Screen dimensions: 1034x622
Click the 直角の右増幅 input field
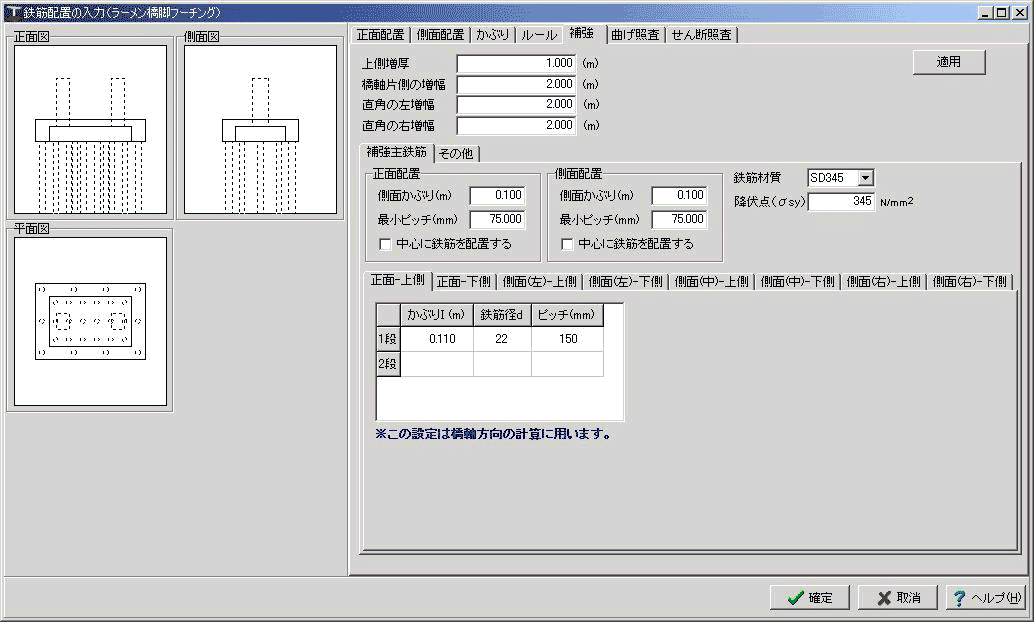(x=516, y=125)
